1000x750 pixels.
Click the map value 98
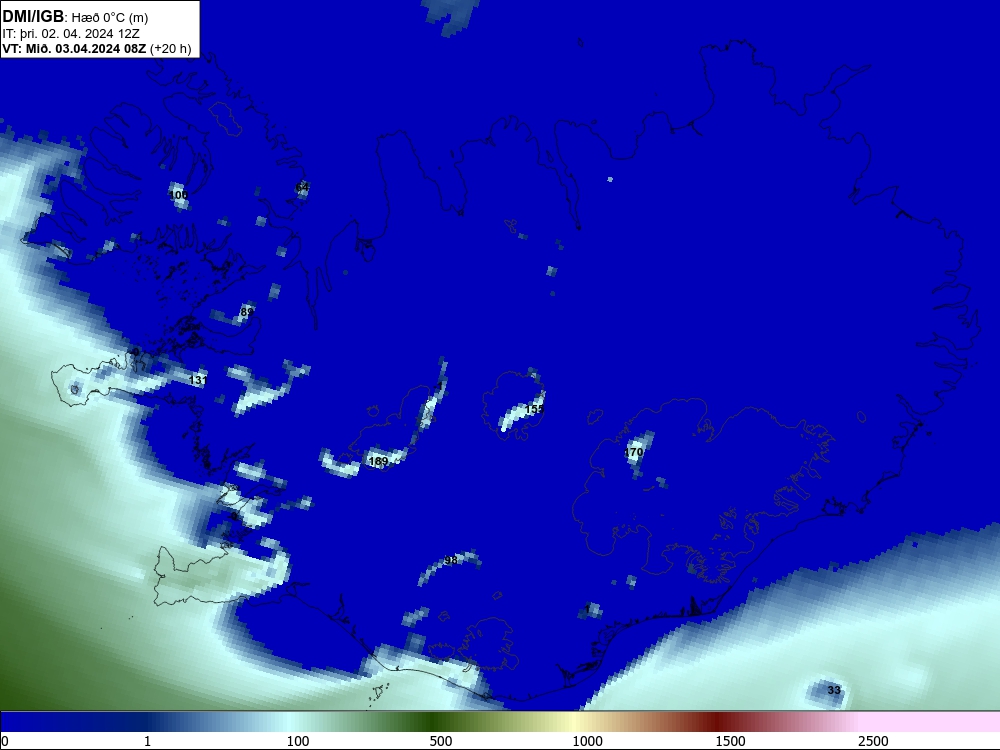click(450, 560)
